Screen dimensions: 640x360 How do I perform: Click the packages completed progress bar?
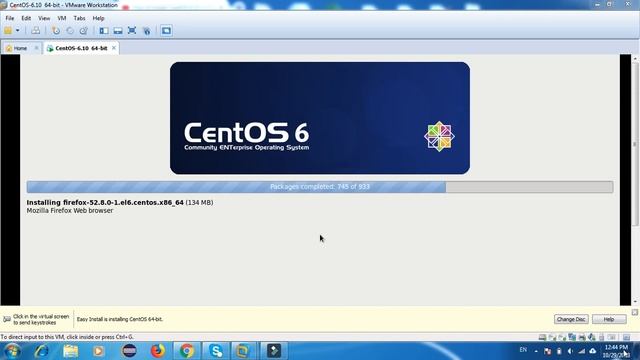[x=320, y=187]
